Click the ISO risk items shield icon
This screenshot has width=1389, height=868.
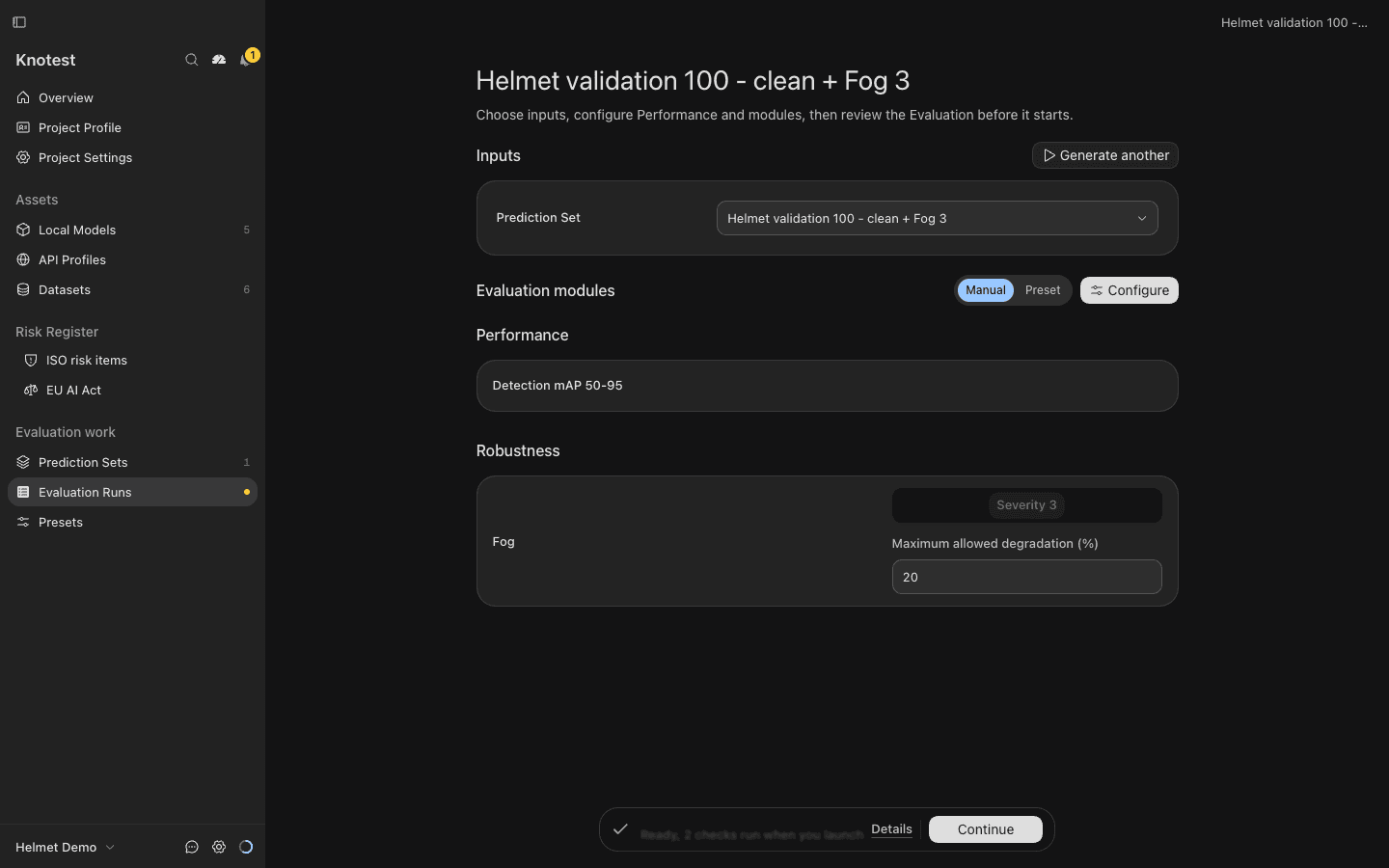pyautogui.click(x=31, y=360)
